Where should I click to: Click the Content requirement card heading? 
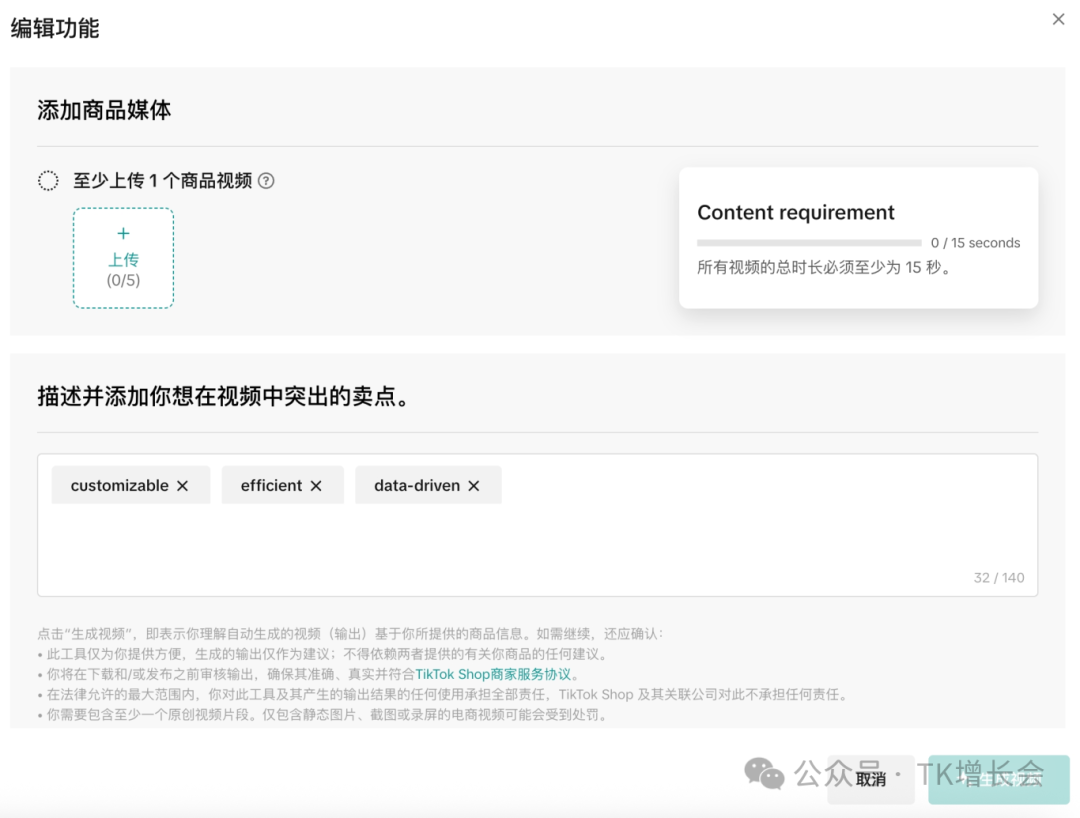pos(795,213)
